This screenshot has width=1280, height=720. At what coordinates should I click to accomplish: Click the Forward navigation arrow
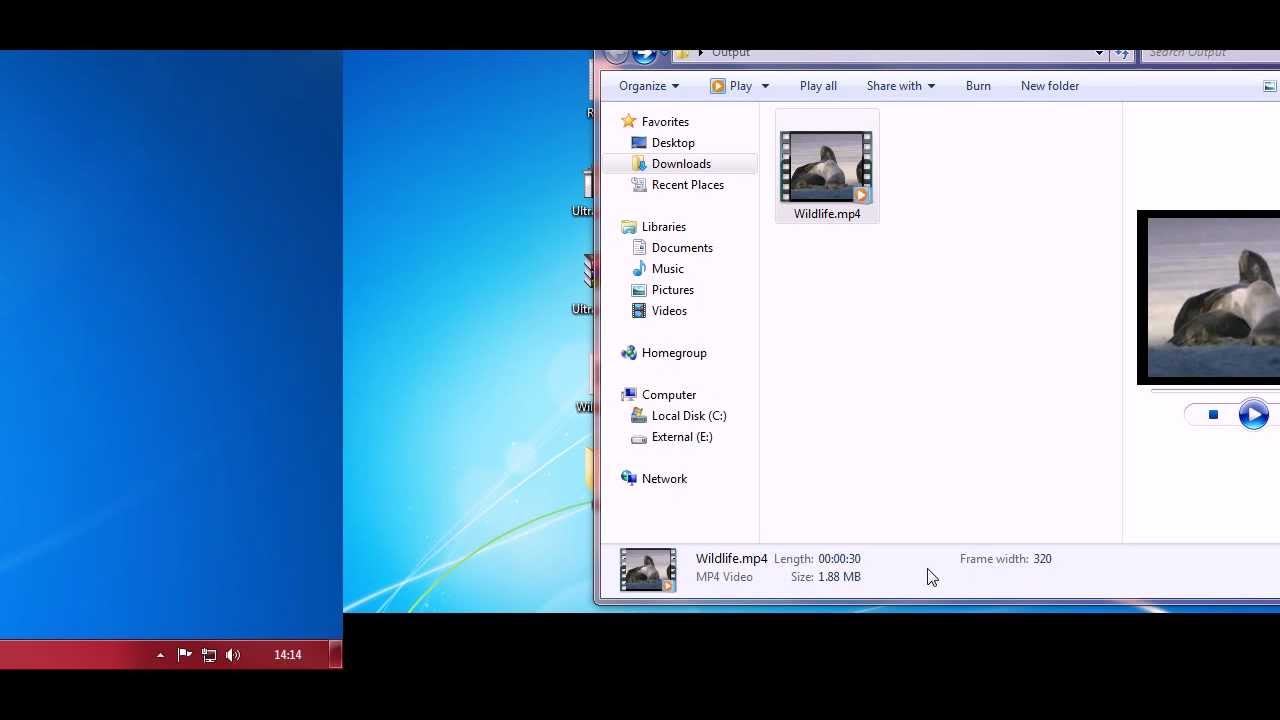tap(644, 55)
